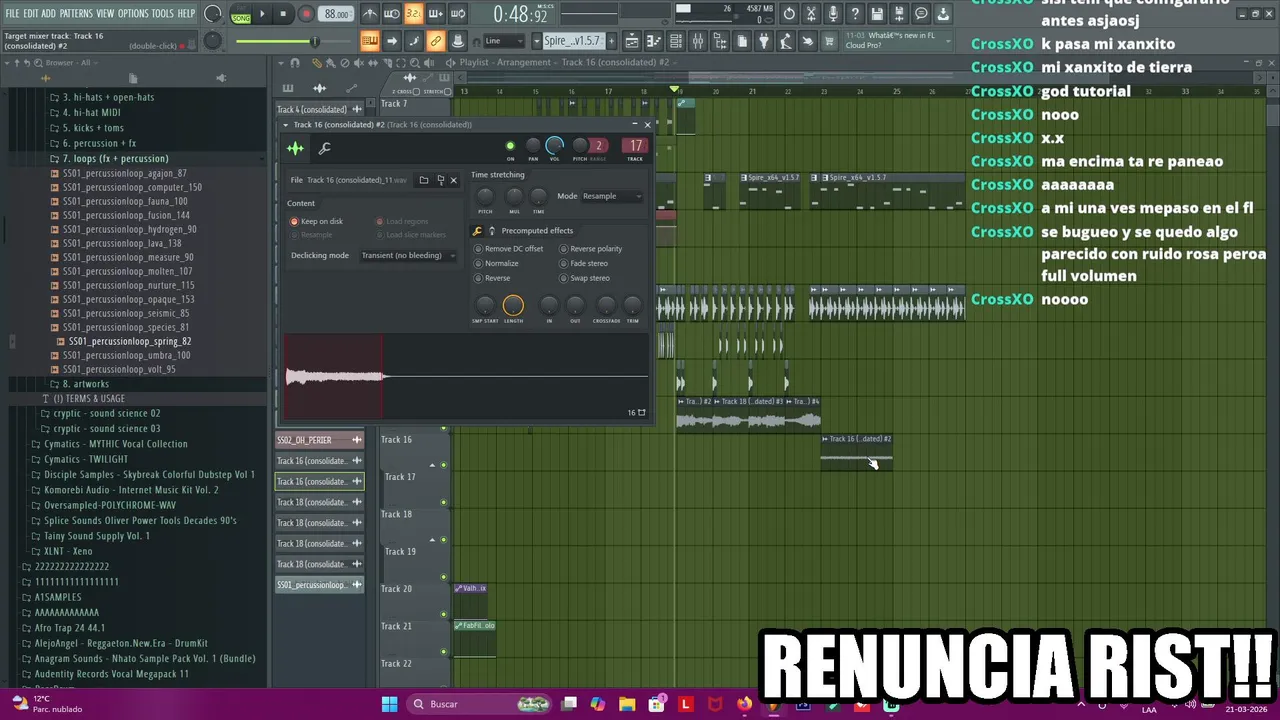Open the PATTERNS menu
This screenshot has height=720, width=1280.
click(x=75, y=13)
